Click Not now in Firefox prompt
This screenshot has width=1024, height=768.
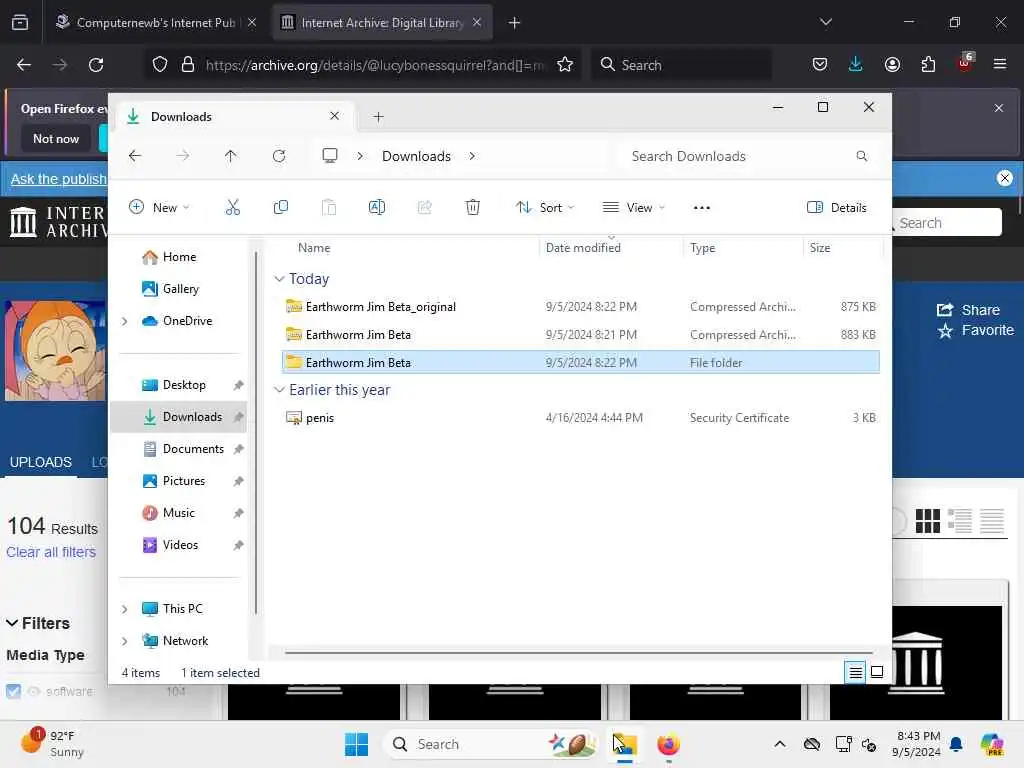point(56,138)
